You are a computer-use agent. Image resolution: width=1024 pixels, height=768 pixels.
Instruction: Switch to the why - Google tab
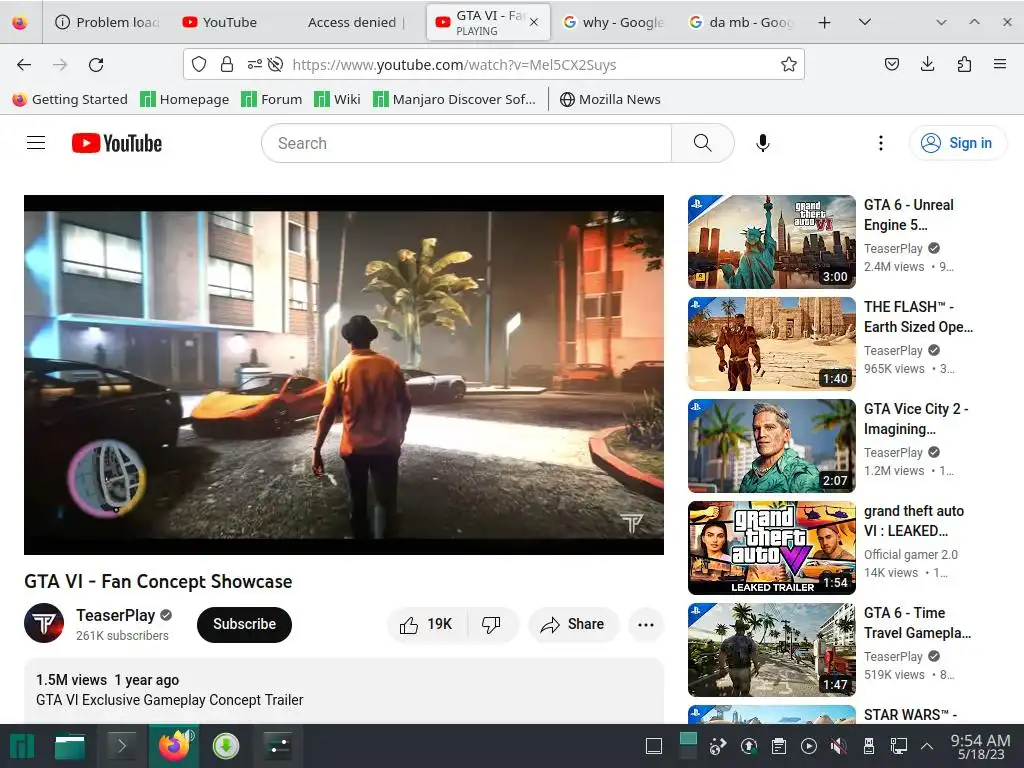click(614, 22)
